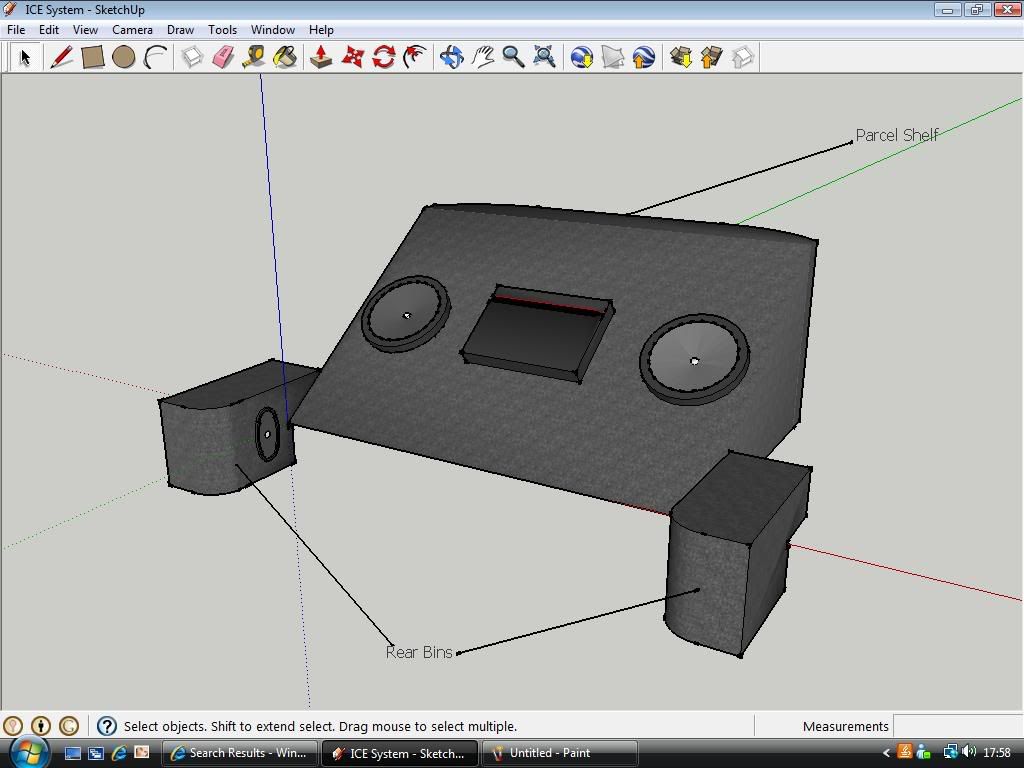Pick the Line pencil tool
This screenshot has height=768, width=1024.
tap(61, 57)
